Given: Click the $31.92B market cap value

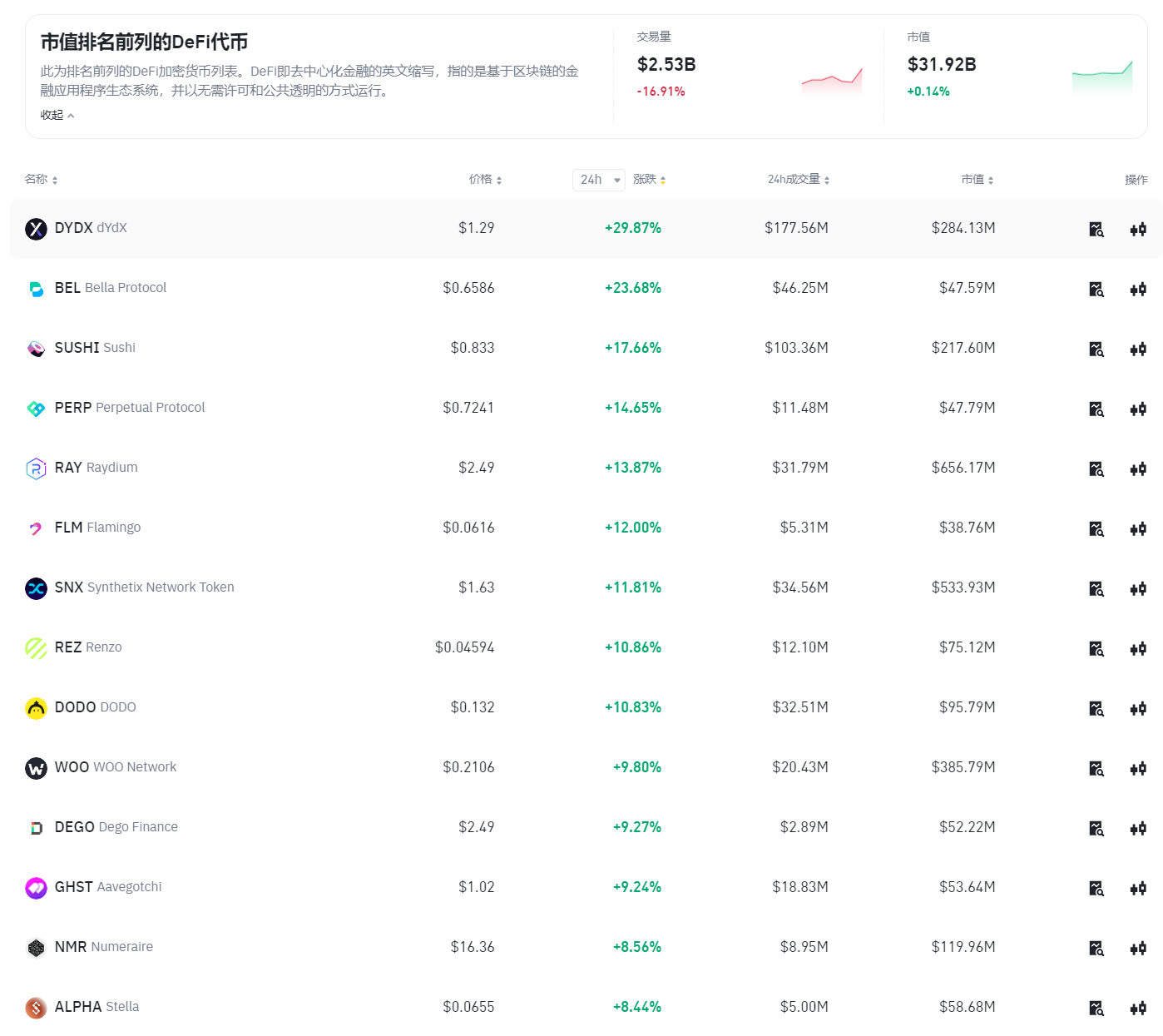Looking at the screenshot, I should pos(942,65).
